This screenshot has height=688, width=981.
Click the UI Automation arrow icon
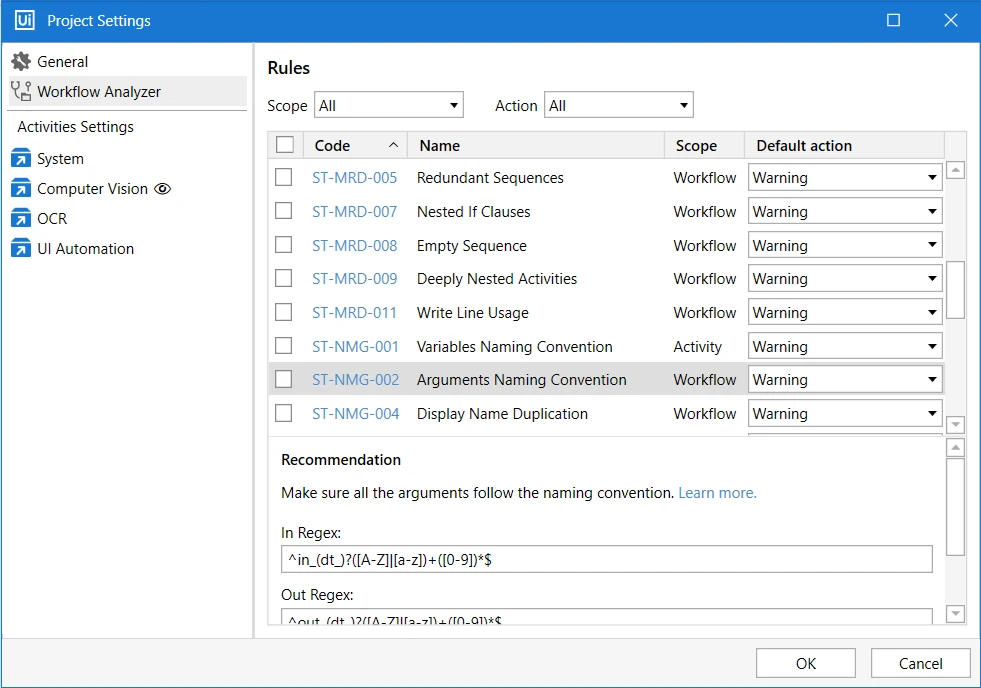tap(21, 249)
